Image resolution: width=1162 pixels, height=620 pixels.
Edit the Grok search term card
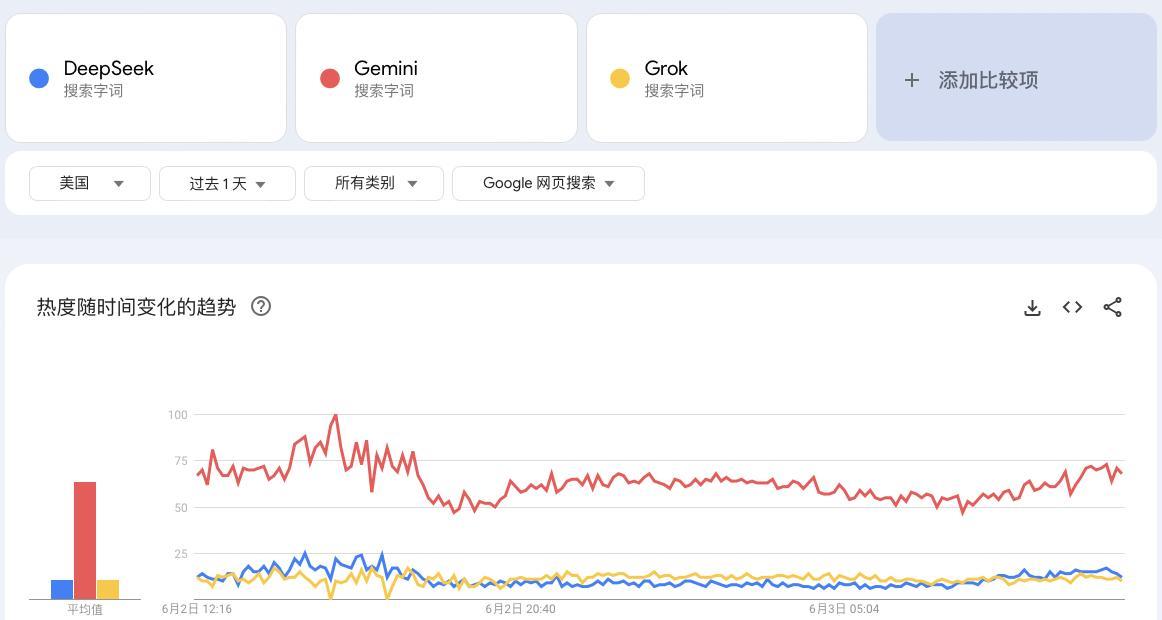click(x=727, y=78)
